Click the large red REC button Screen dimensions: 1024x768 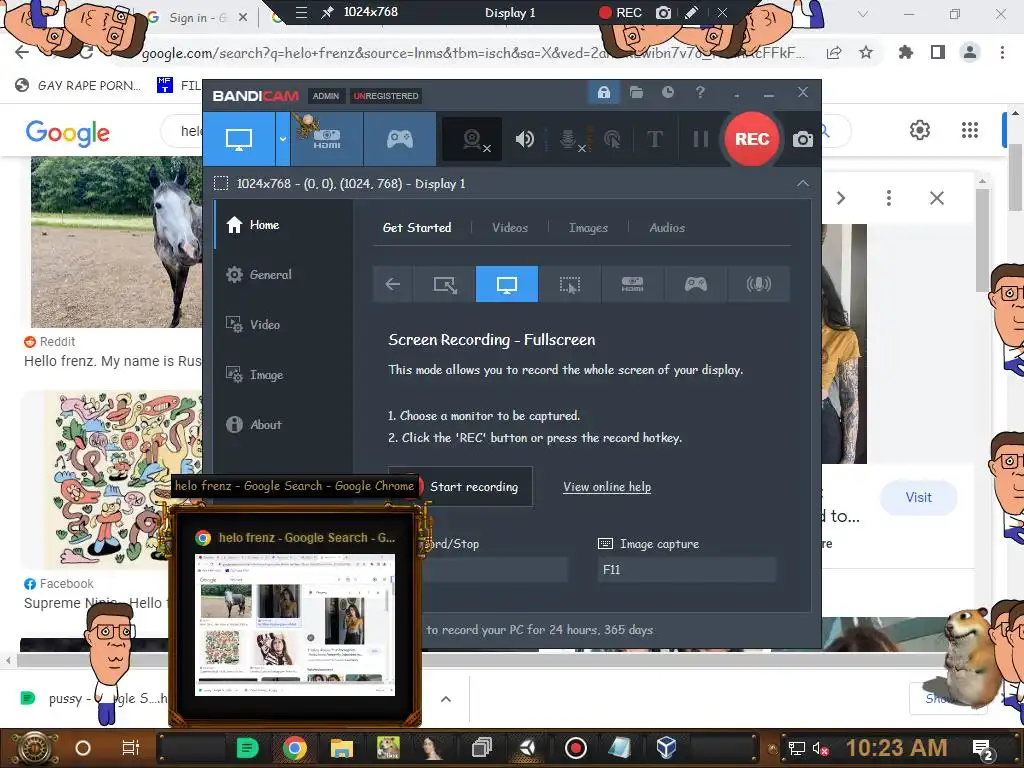point(752,139)
